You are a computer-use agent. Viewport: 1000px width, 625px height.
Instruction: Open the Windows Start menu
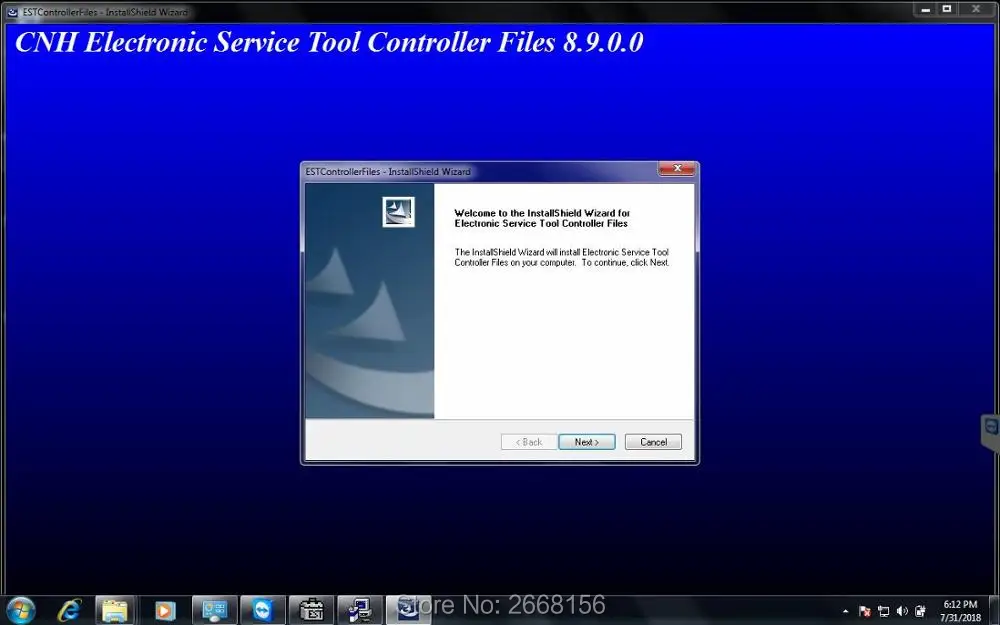point(20,611)
